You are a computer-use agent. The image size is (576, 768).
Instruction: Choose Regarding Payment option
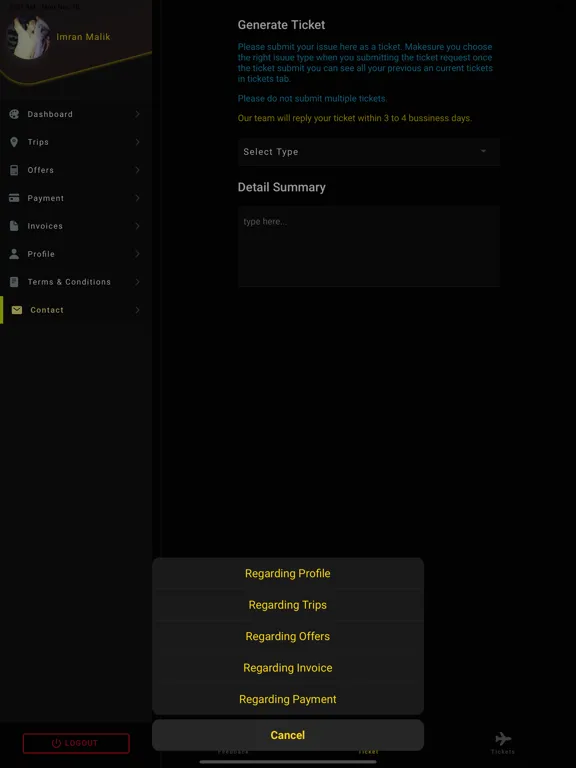pos(288,699)
